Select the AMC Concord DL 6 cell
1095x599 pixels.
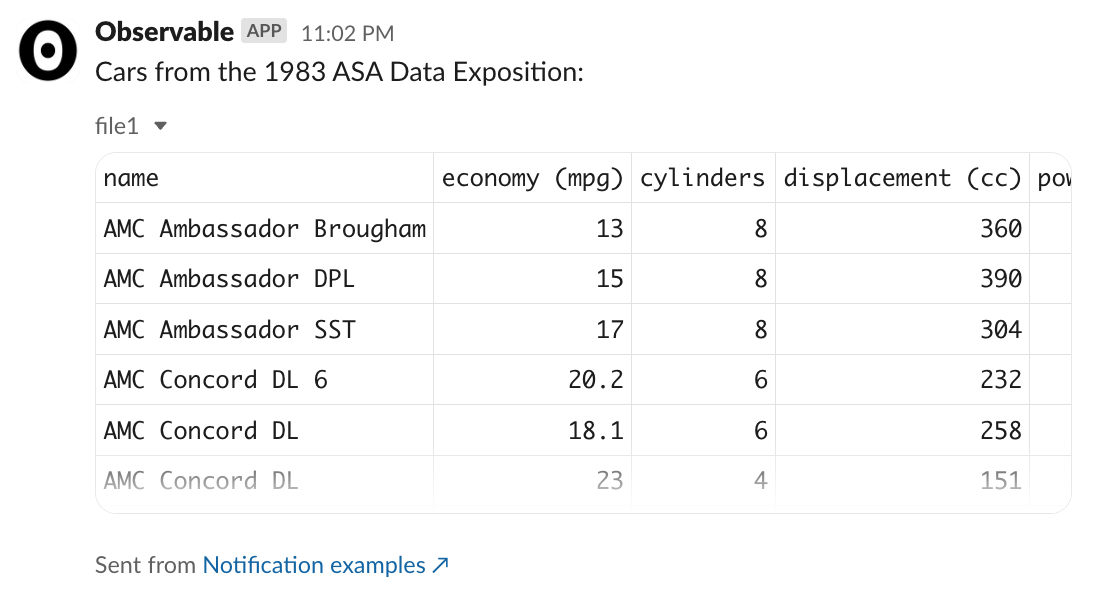tap(215, 380)
